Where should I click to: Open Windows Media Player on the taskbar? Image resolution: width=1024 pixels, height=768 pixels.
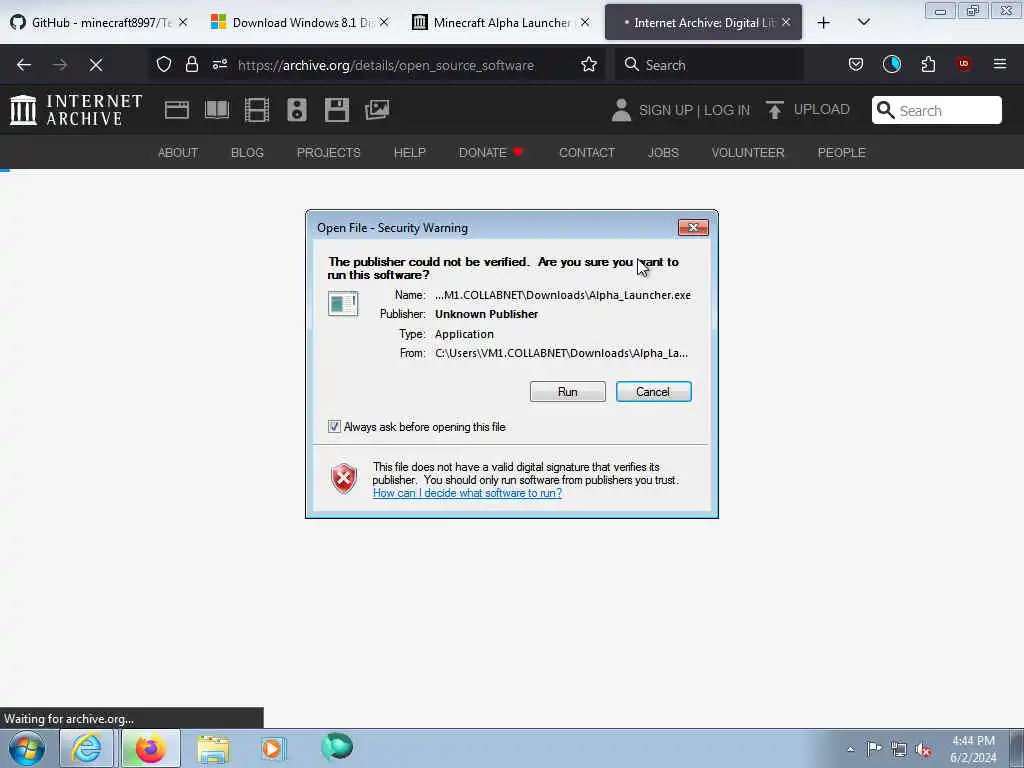(x=272, y=748)
